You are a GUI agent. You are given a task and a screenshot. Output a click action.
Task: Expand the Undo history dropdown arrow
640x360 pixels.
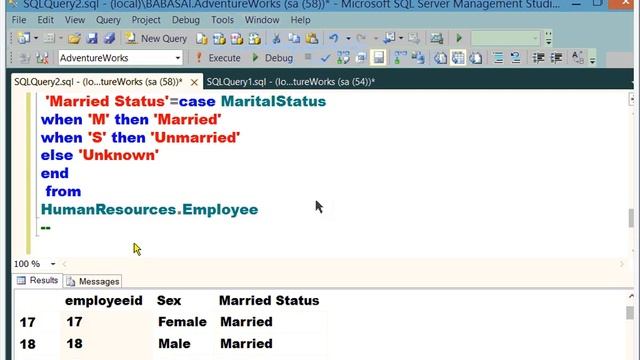[x=348, y=38]
